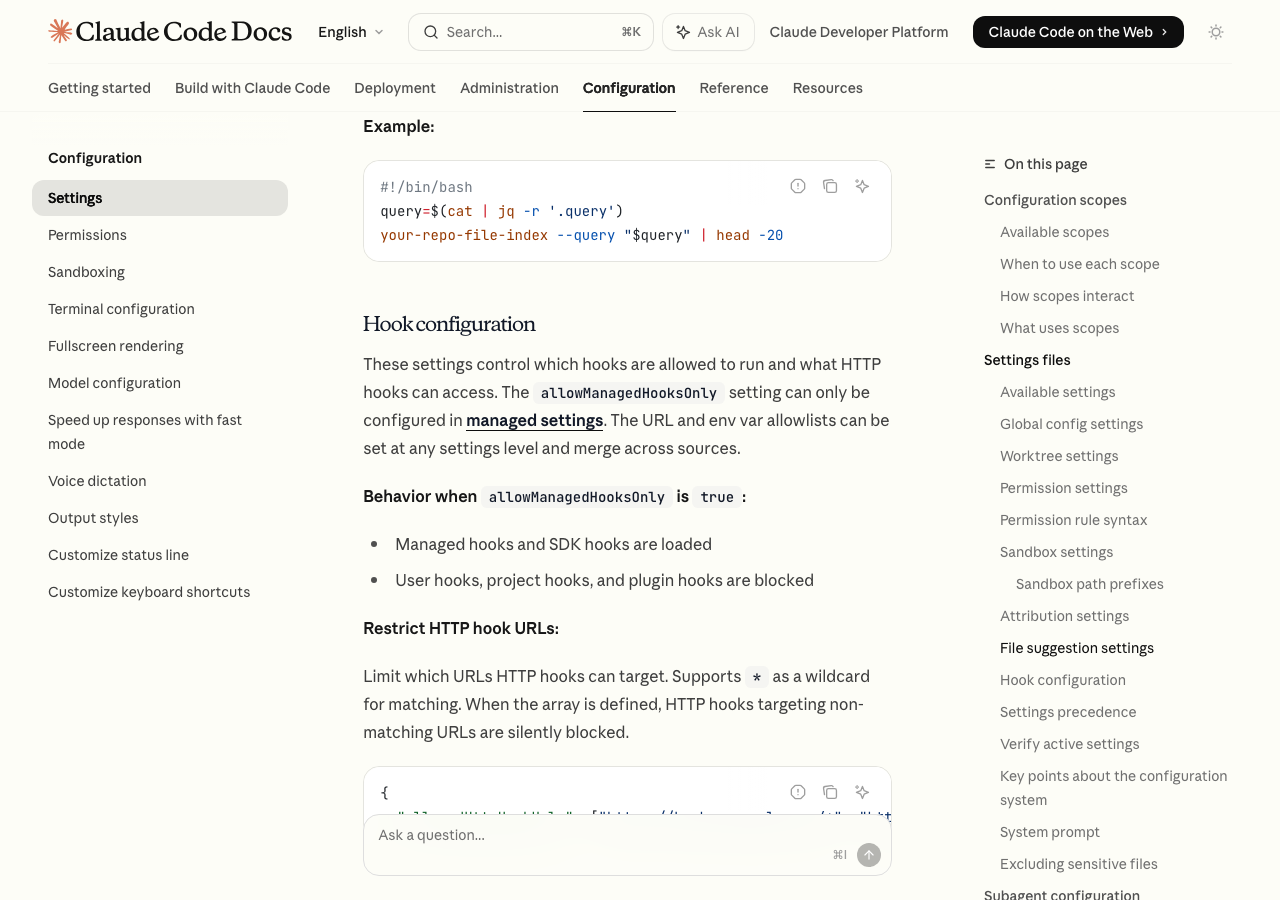Follow the managed settings link
This screenshot has height=900, width=1280.
(534, 420)
